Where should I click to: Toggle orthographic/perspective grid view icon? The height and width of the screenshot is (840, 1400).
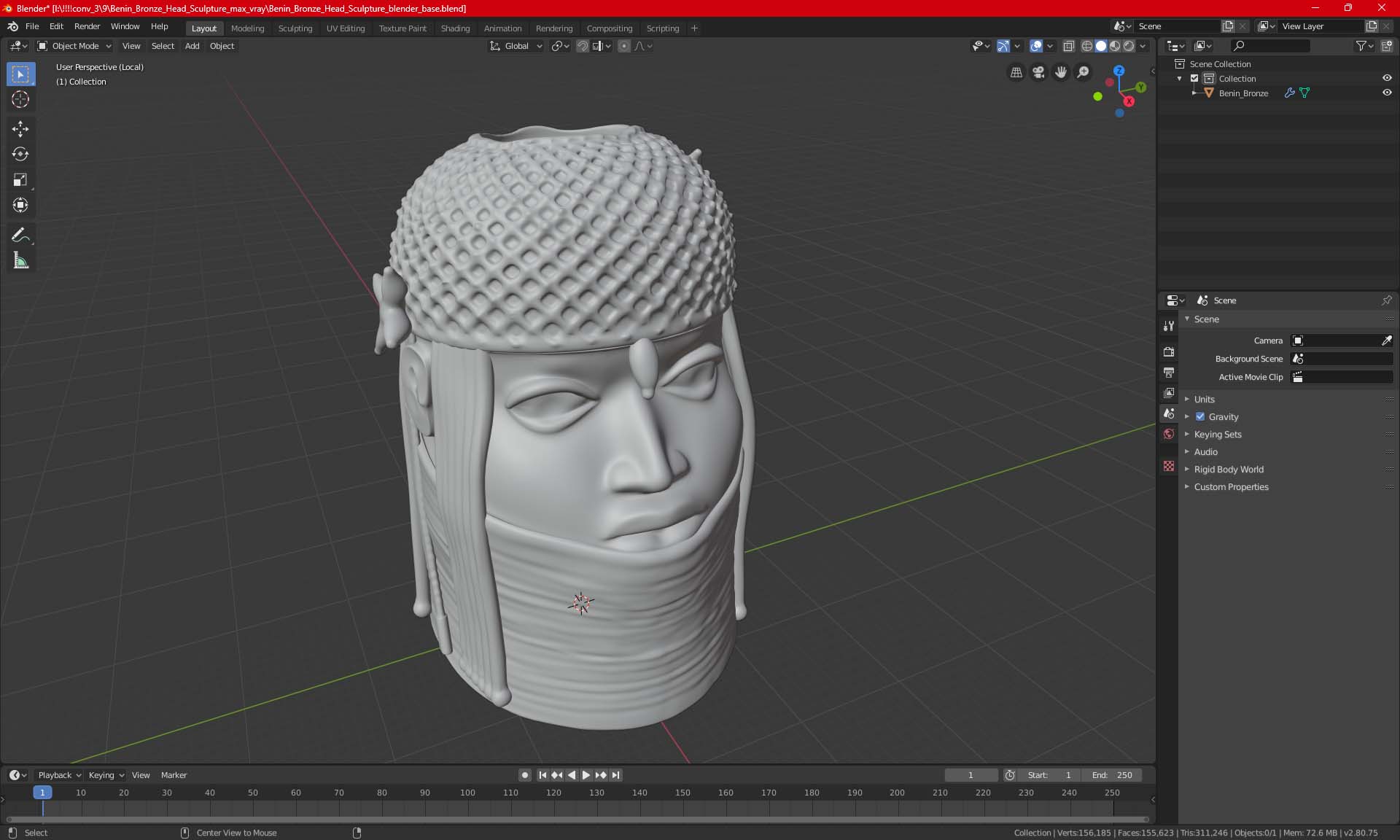tap(1016, 72)
